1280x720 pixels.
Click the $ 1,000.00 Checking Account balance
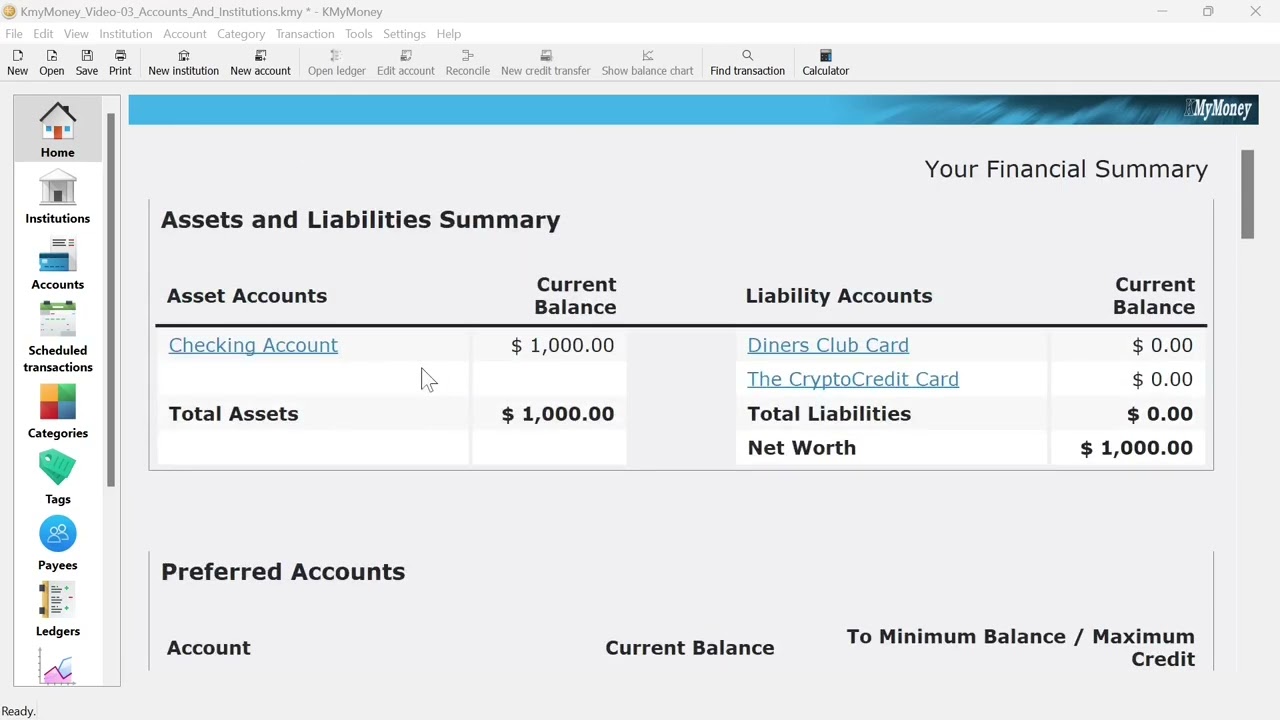click(x=562, y=345)
